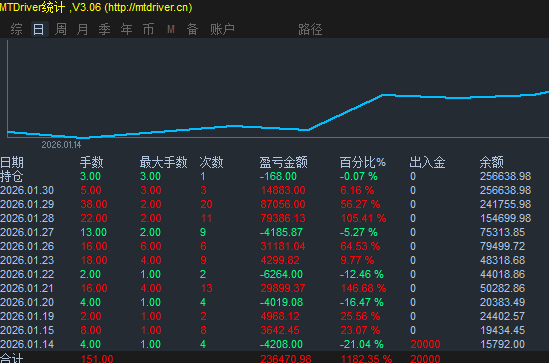Click the 次数 column header
The width and height of the screenshot is (549, 363).
(211, 162)
